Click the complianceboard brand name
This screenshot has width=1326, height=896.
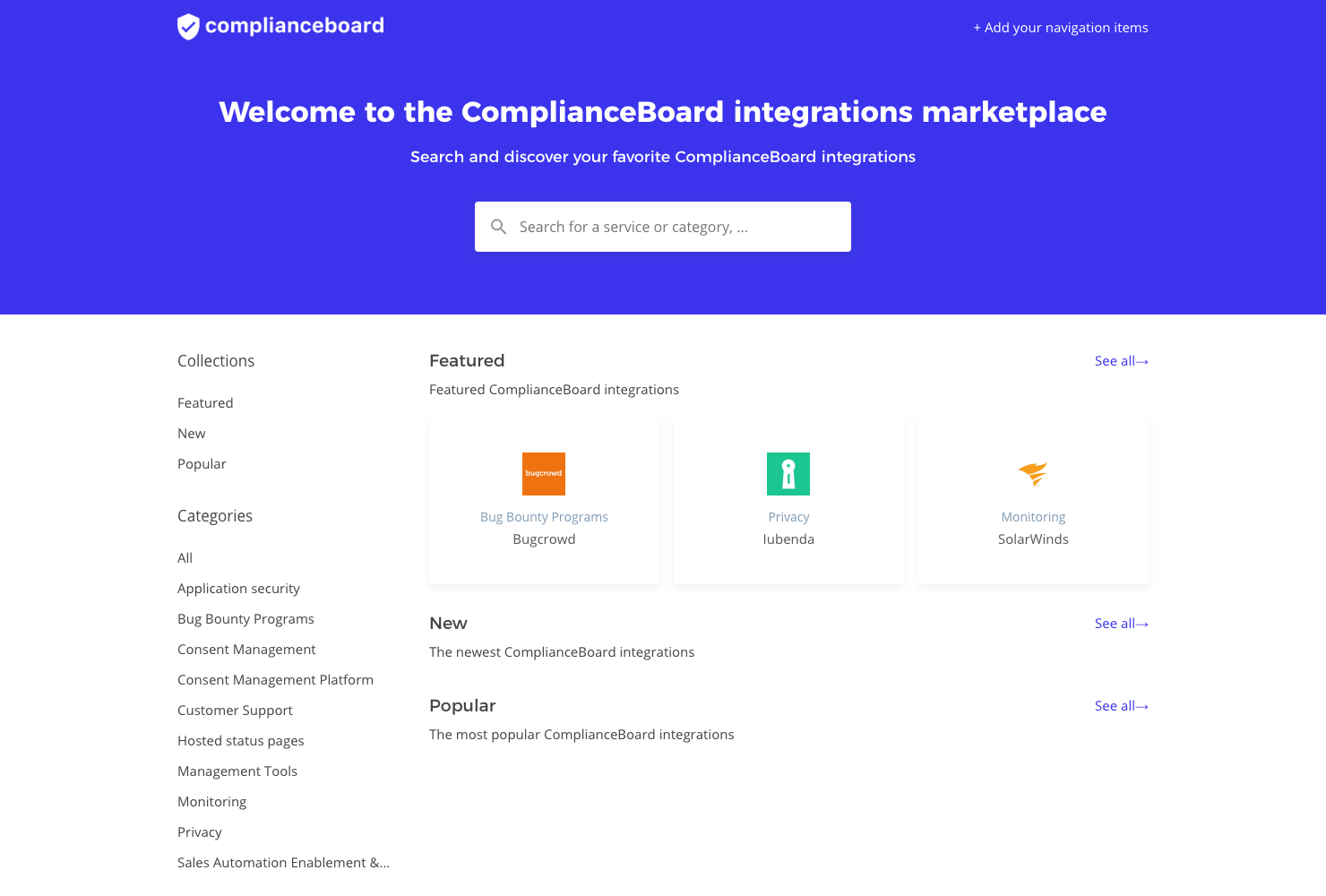point(295,26)
